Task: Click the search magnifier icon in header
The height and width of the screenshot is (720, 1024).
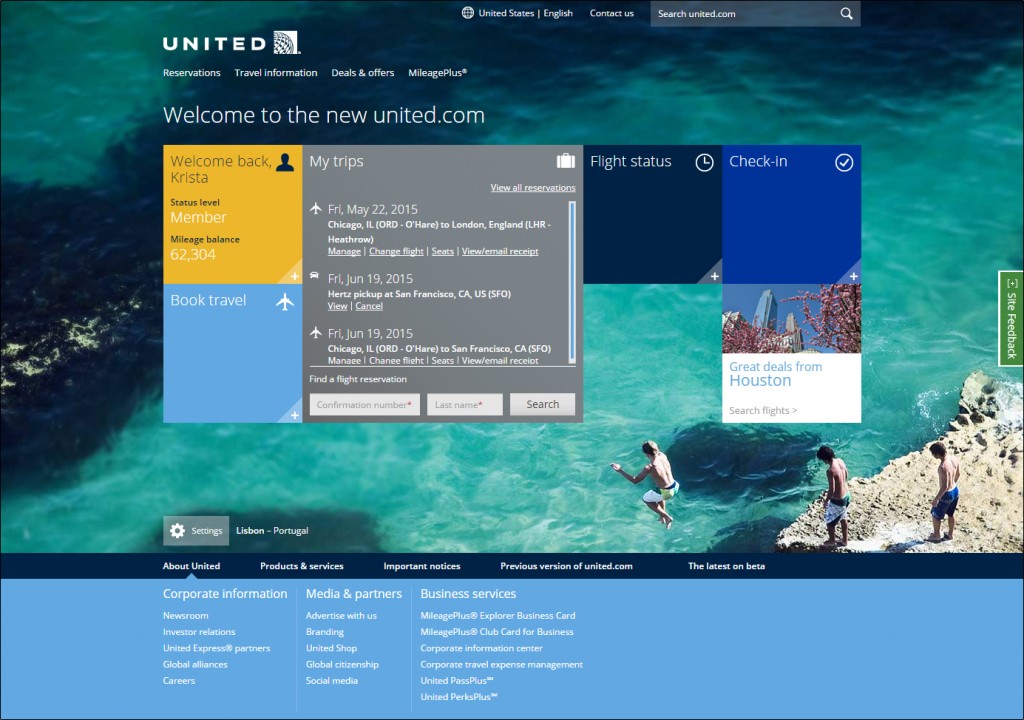Action: (x=846, y=14)
